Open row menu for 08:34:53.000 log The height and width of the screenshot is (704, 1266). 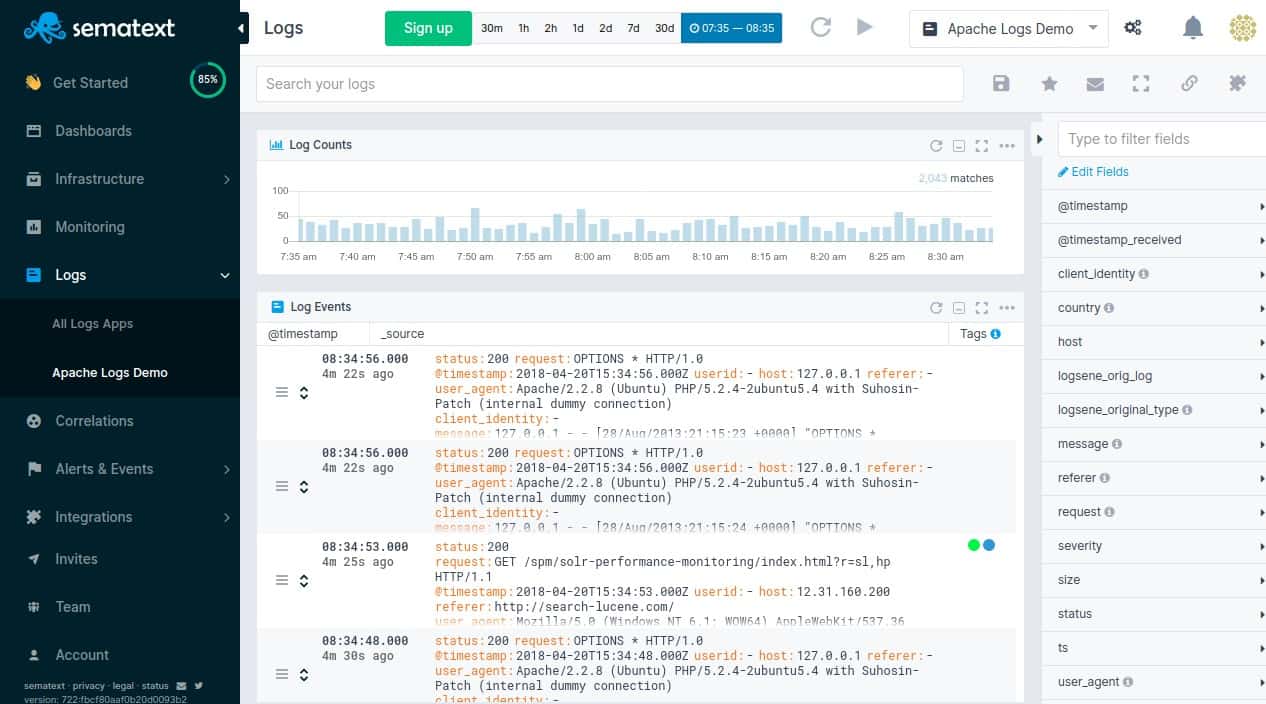click(282, 580)
